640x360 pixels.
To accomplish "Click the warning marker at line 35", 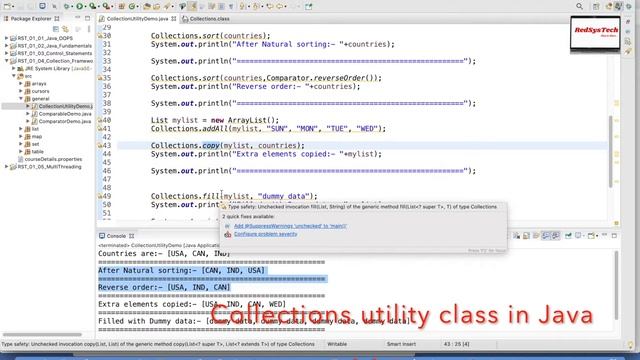I will (100, 78).
